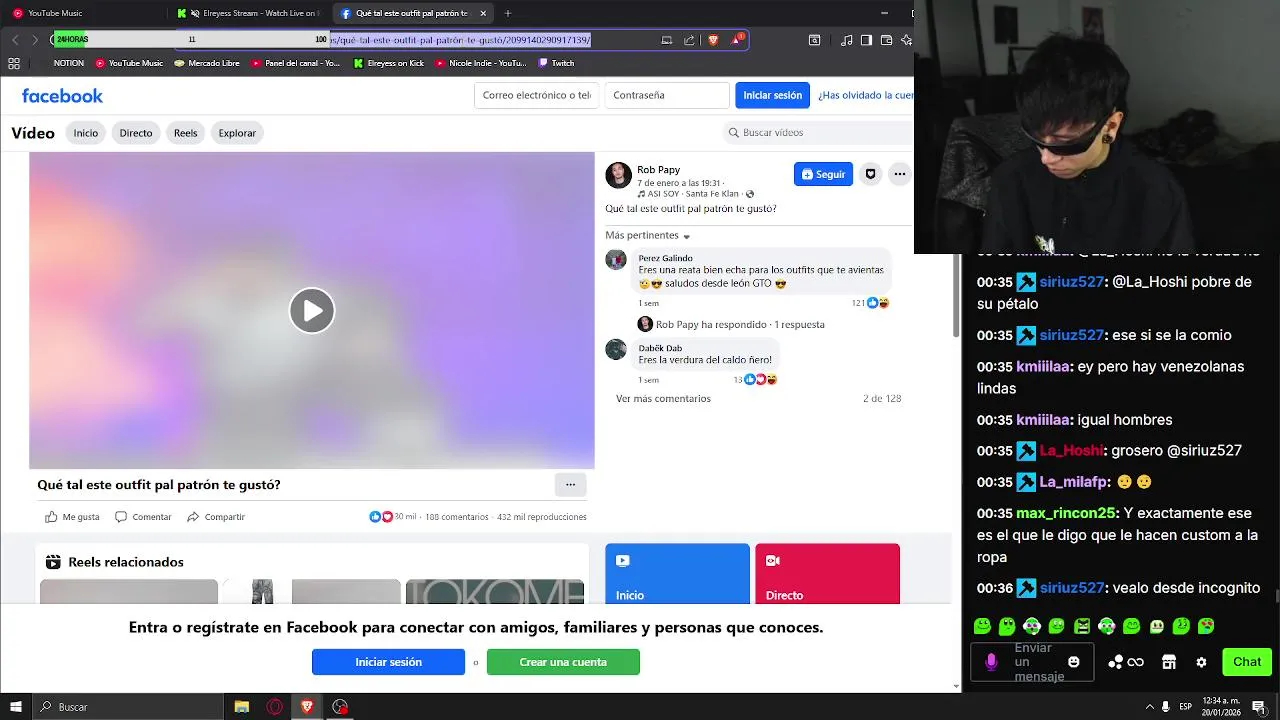
Task: Click the Compartir share button
Action: (215, 517)
